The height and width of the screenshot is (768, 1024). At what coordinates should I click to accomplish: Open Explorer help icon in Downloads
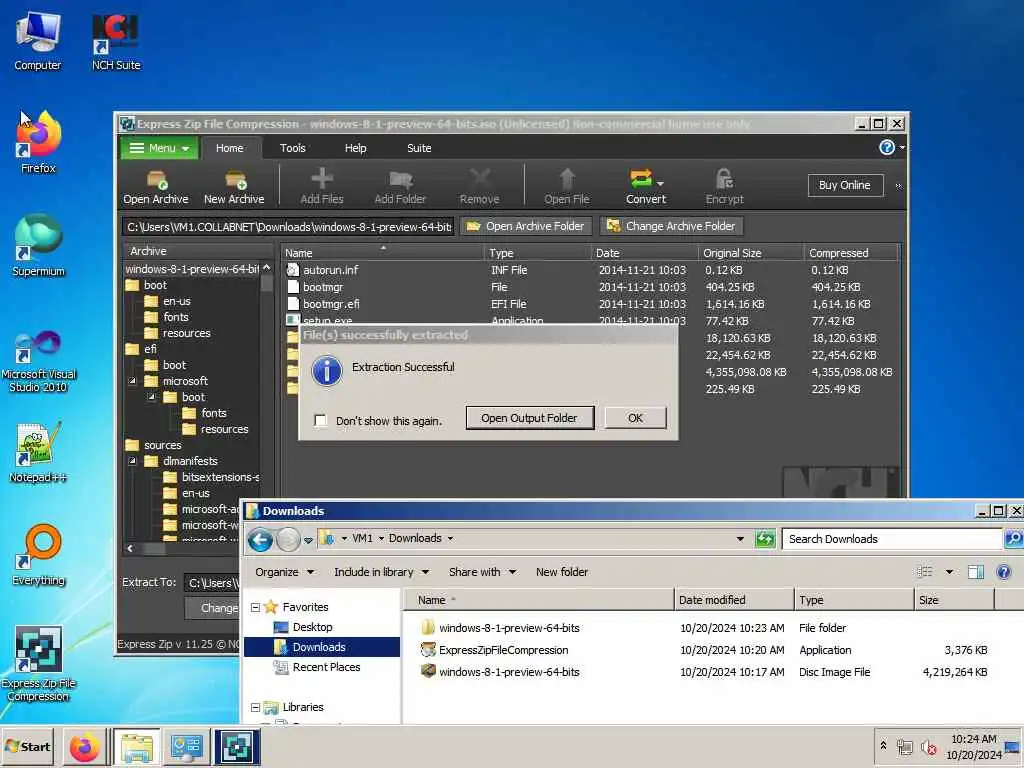[1004, 572]
